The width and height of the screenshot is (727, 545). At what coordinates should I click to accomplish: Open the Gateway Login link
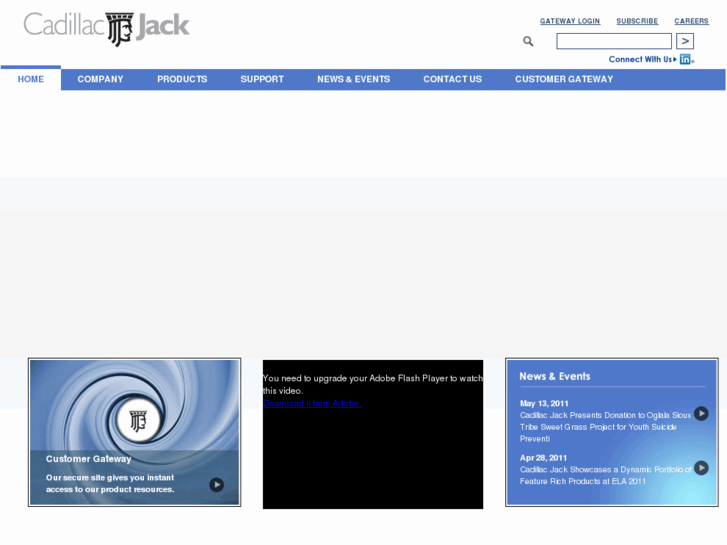tap(570, 21)
